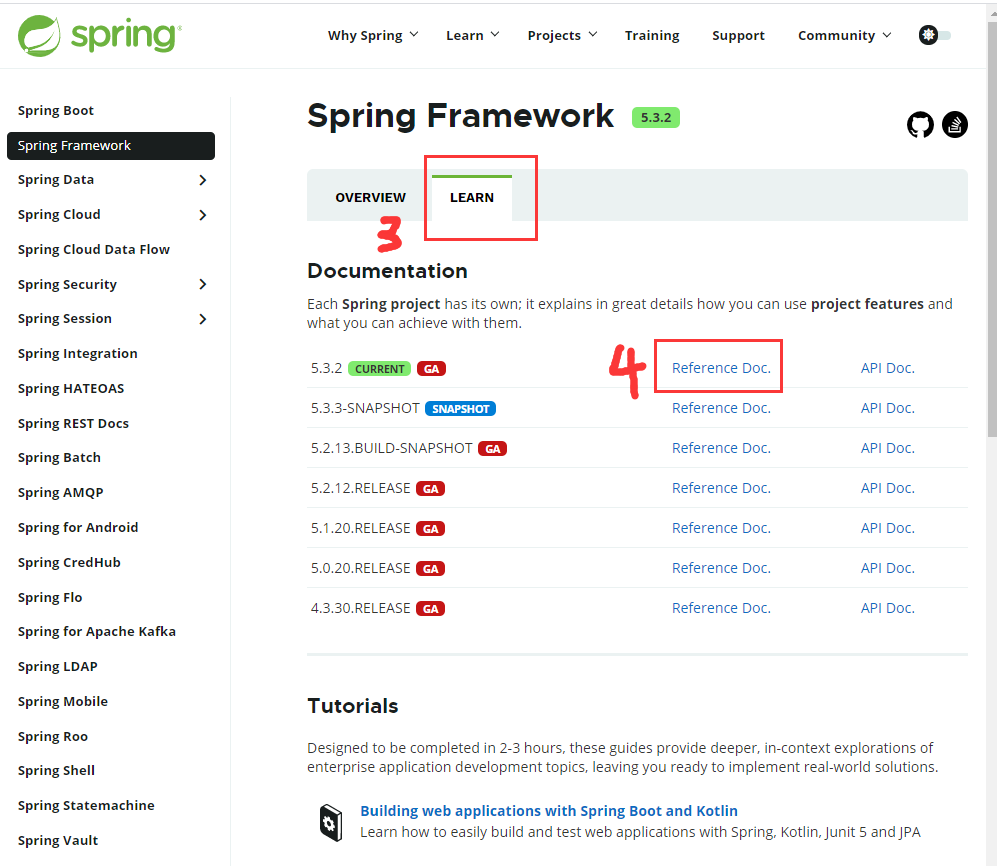Open the Community dropdown menu
Viewport: 997px width, 866px height.
(x=843, y=34)
